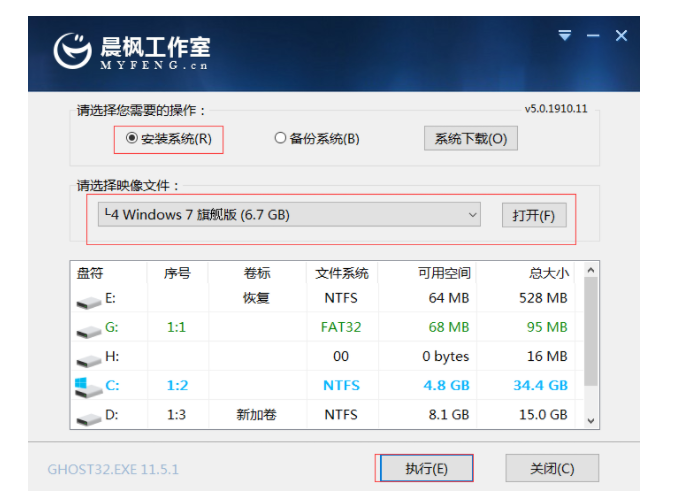Click the 恢复 volume label cell
This screenshot has height=496, width=681.
(x=256, y=298)
